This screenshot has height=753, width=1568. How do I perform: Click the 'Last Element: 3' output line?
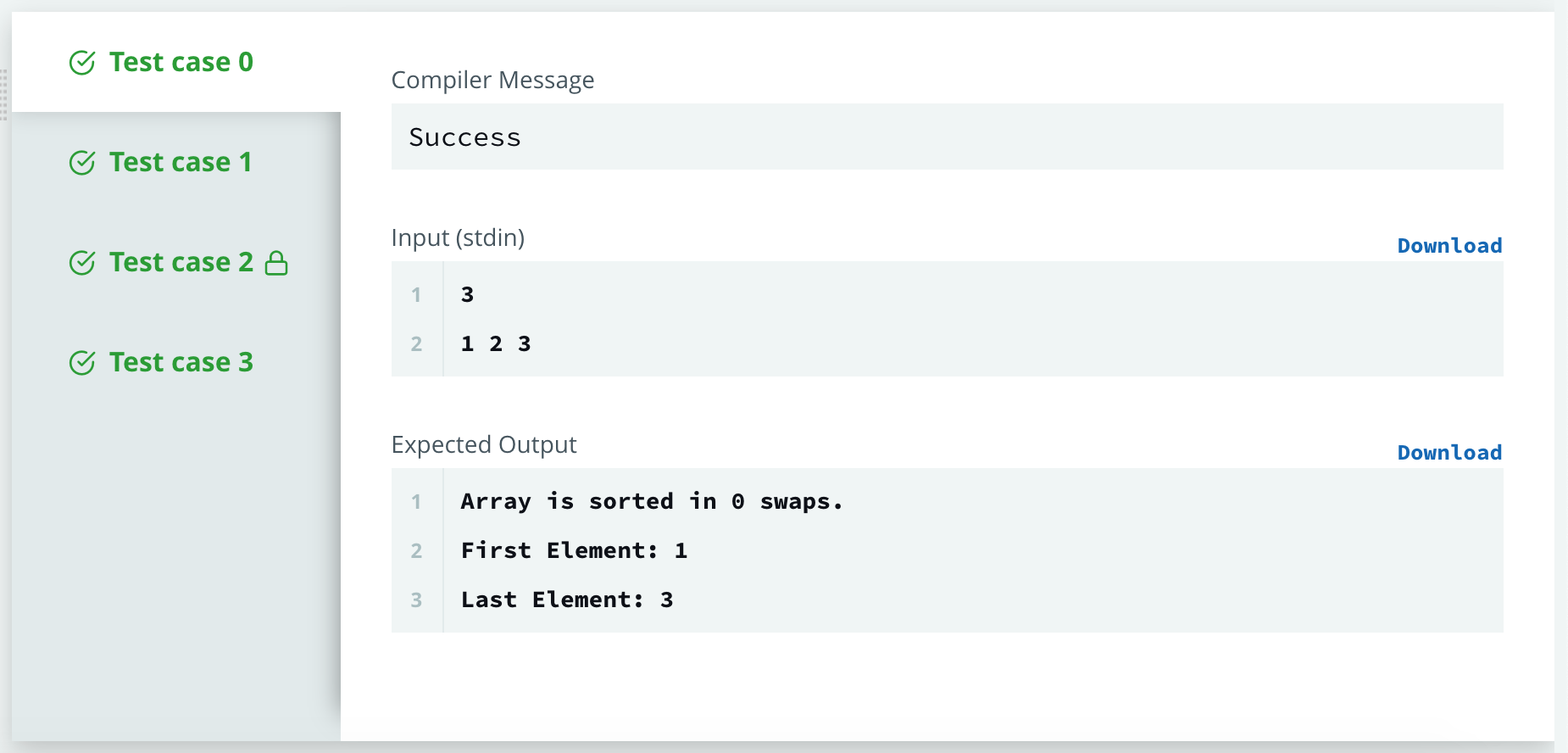pos(947,600)
